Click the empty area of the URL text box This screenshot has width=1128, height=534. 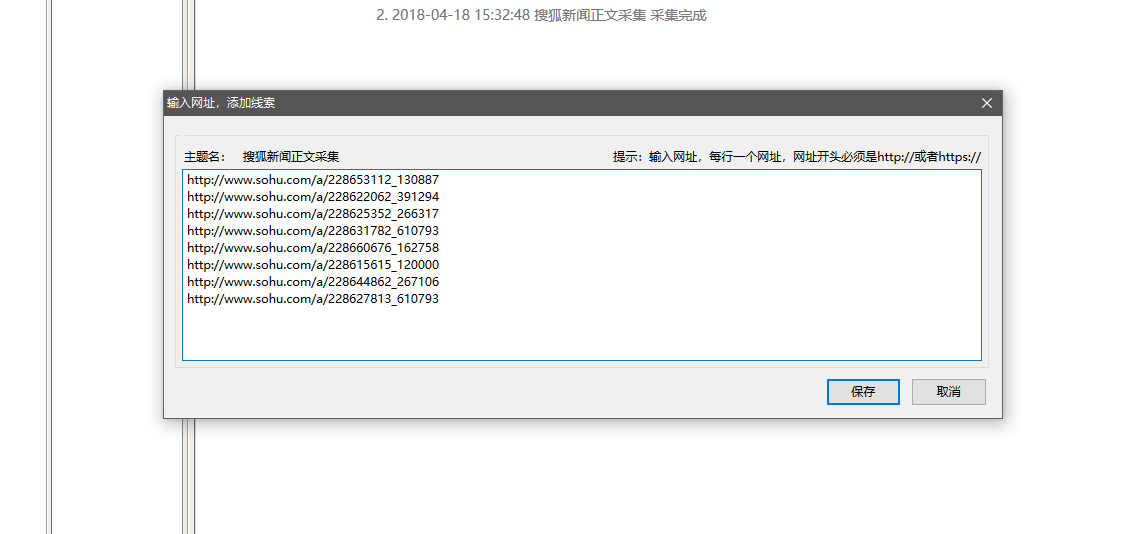pos(581,332)
